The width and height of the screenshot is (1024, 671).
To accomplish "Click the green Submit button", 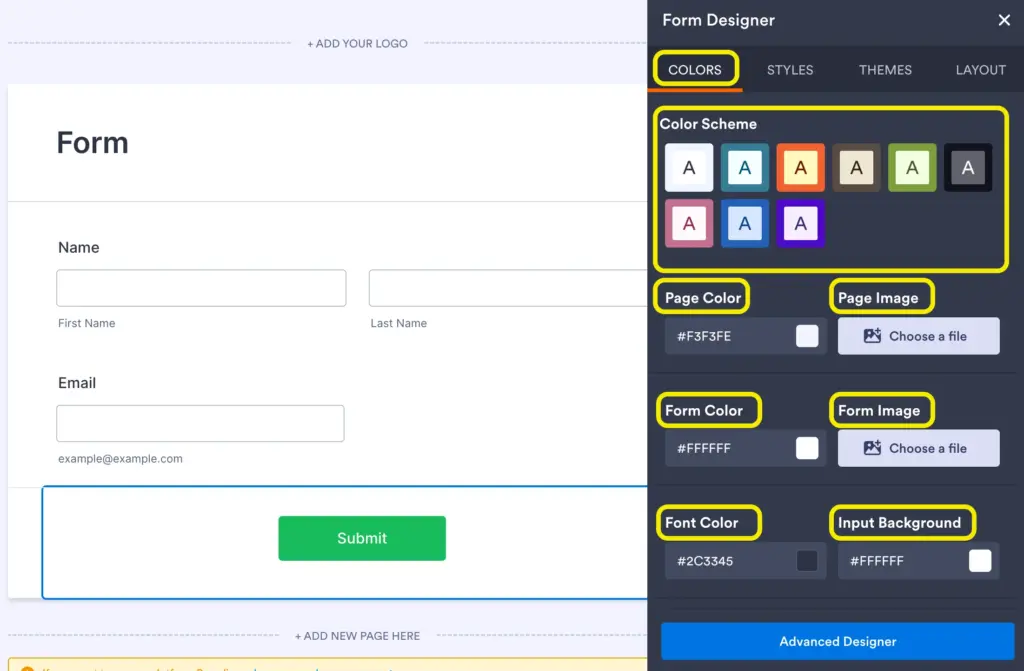I will [362, 538].
